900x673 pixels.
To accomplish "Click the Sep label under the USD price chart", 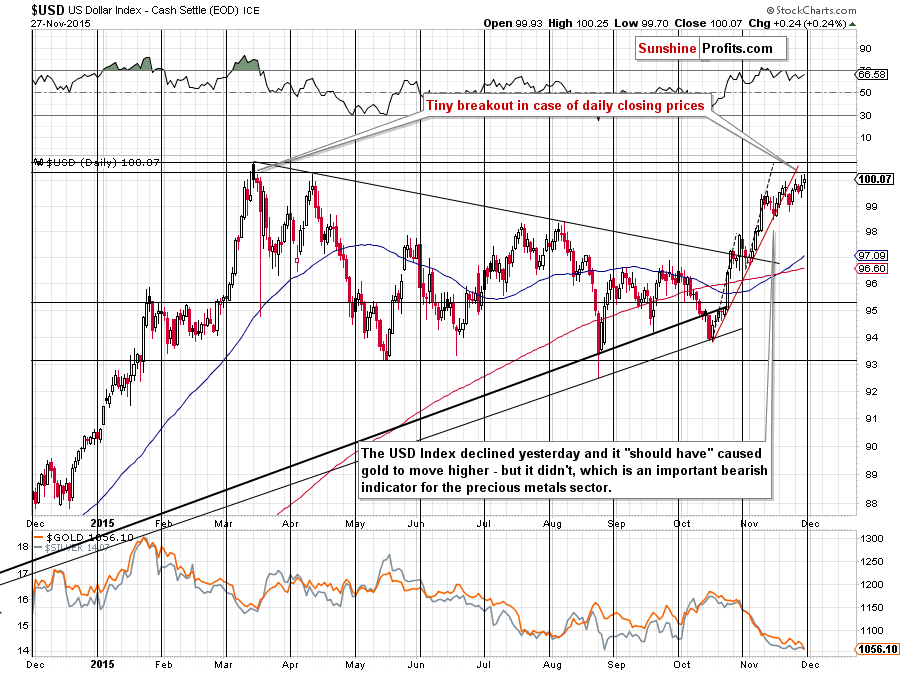I will [x=616, y=524].
